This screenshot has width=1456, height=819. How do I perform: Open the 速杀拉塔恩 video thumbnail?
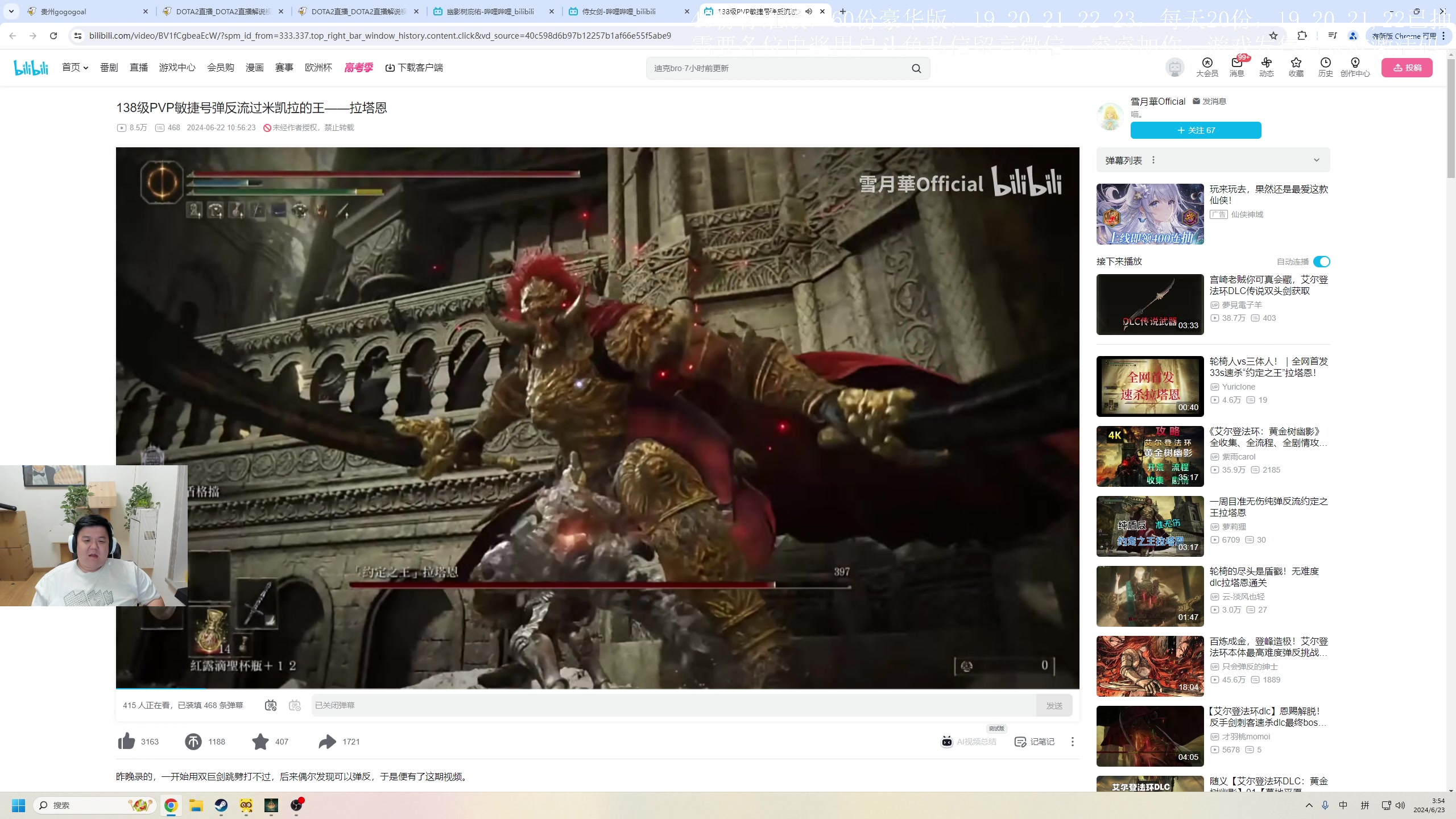1150,386
